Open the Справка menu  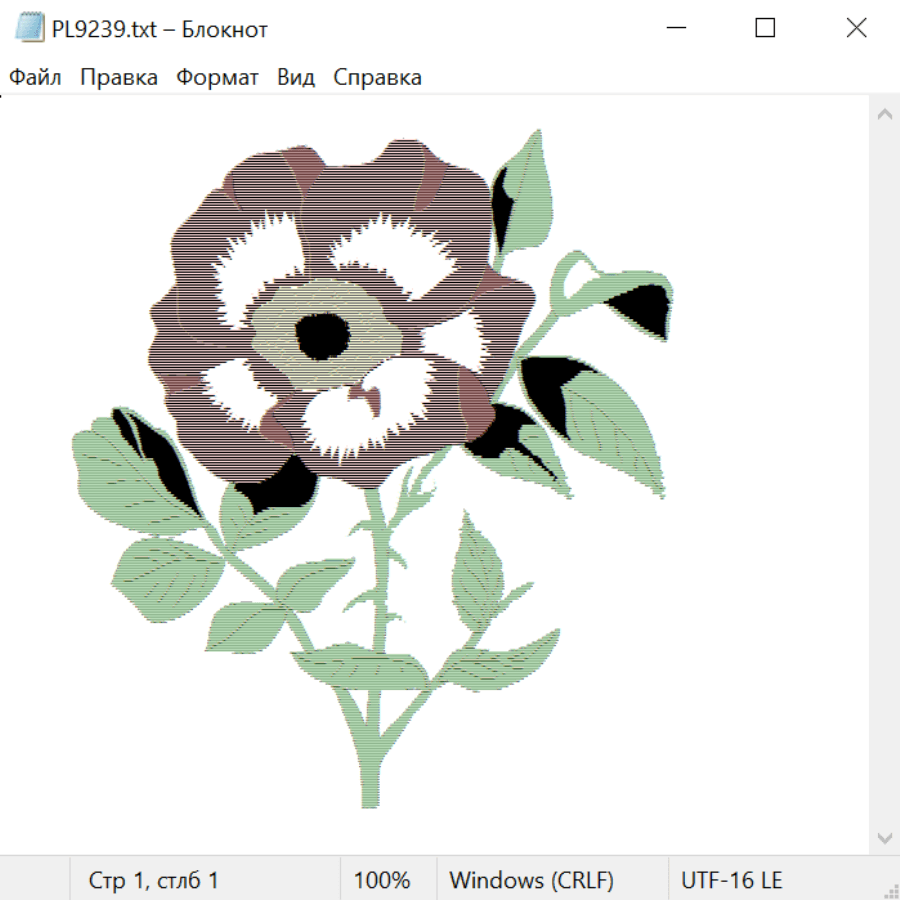(377, 78)
